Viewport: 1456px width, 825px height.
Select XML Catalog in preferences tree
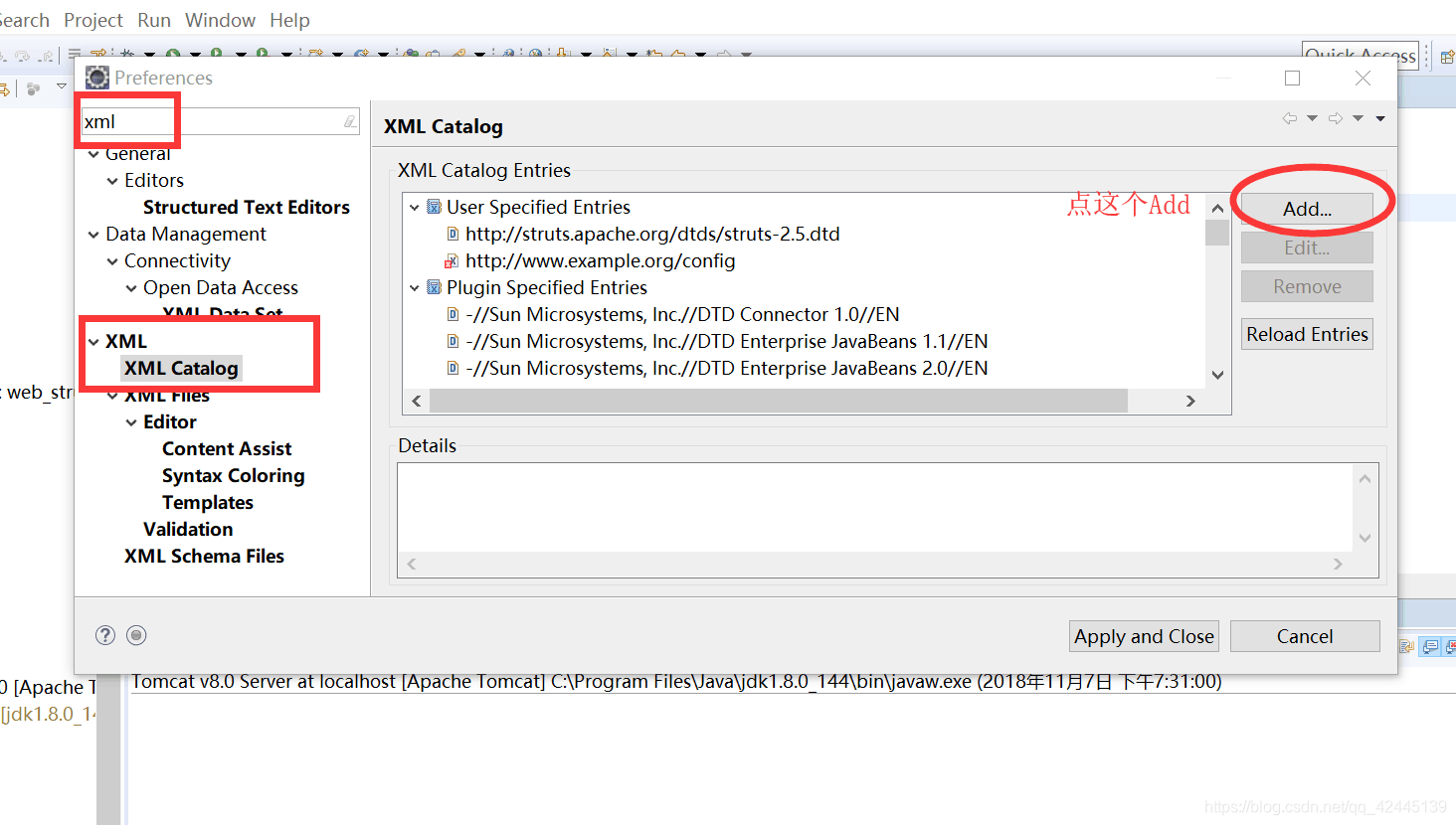pyautogui.click(x=181, y=368)
